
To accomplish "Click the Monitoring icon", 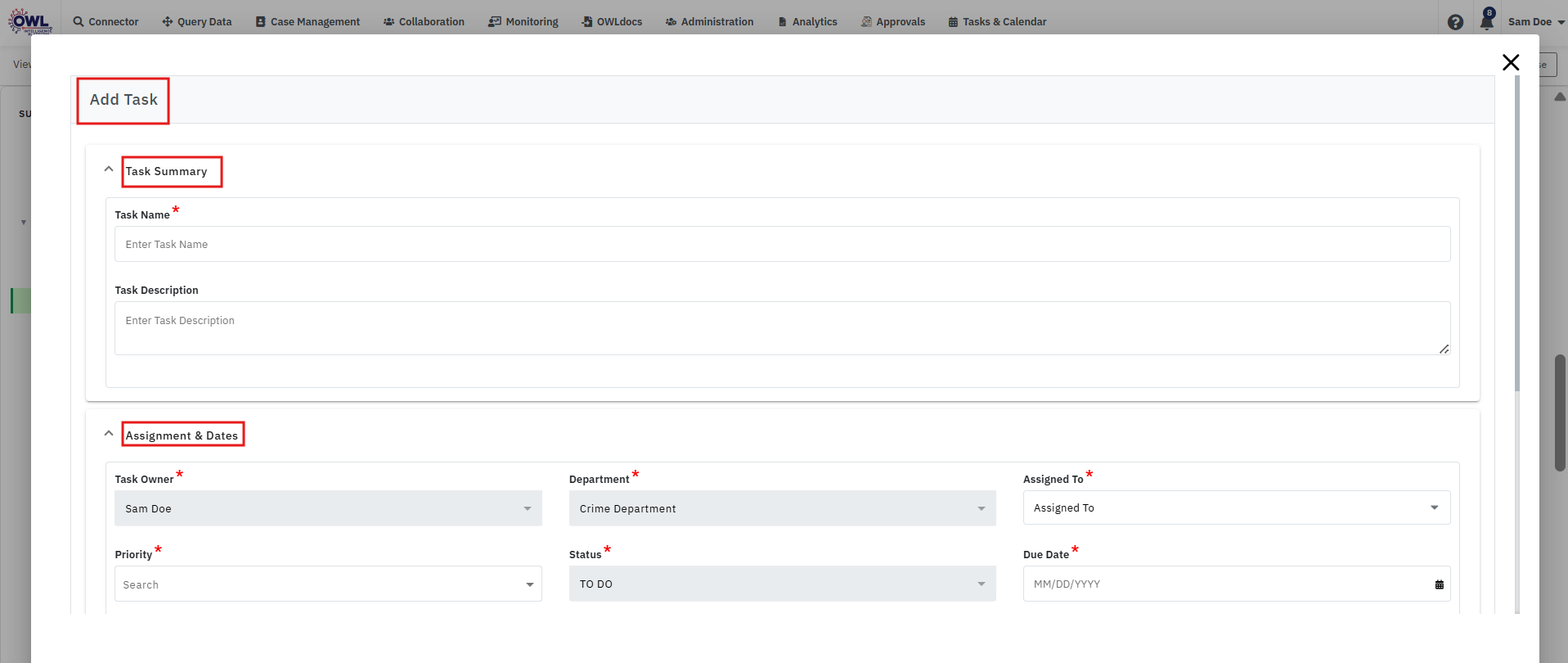I will tap(495, 21).
